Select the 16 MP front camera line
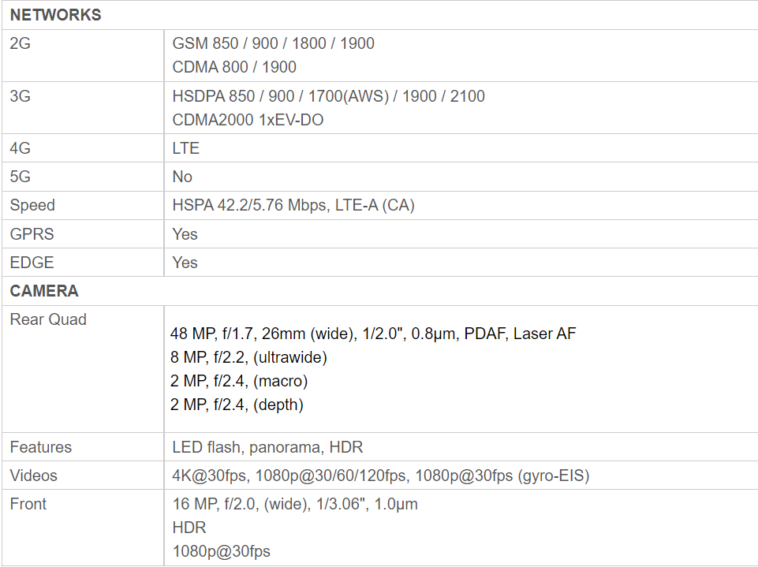The width and height of the screenshot is (758, 567). [294, 504]
